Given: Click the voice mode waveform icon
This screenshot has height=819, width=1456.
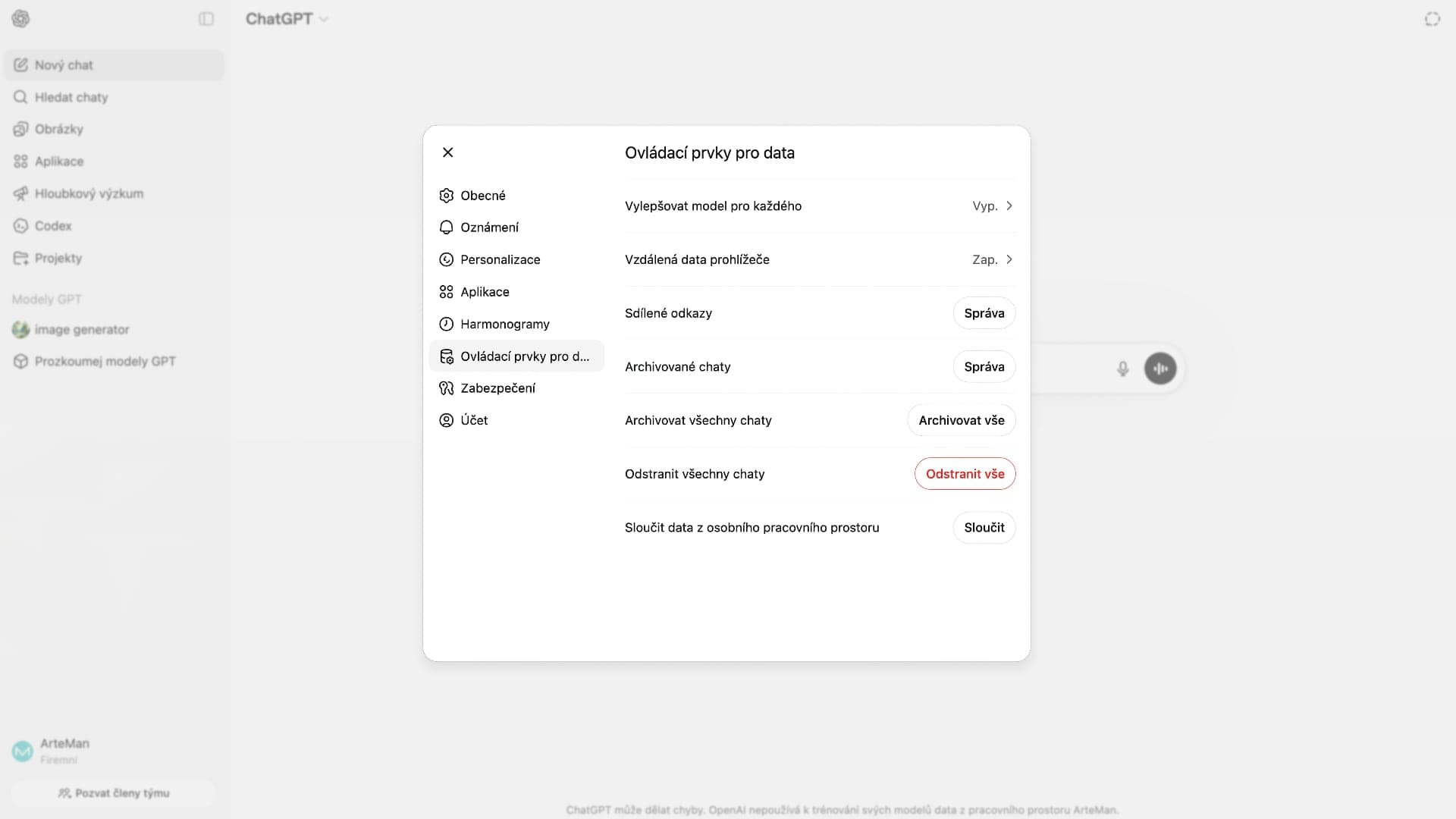Looking at the screenshot, I should point(1159,369).
